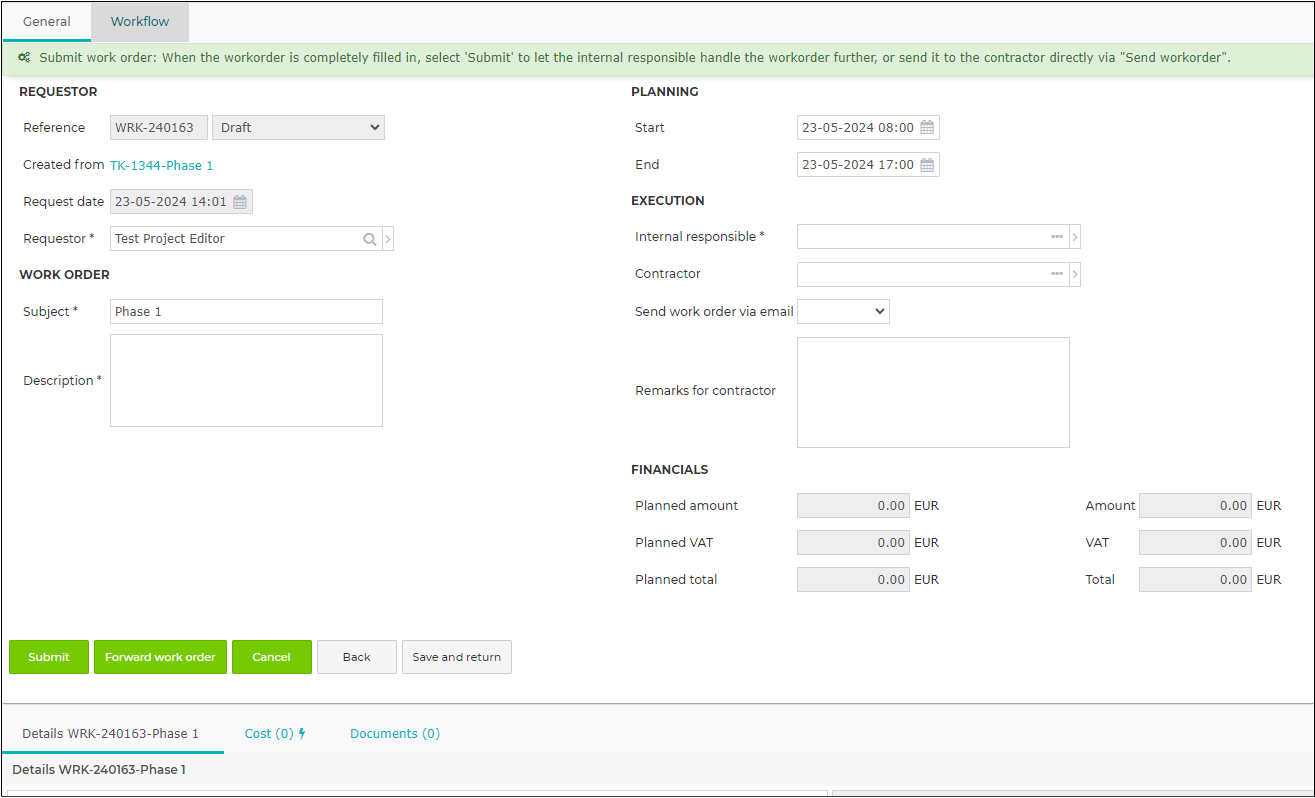Open Contractor lookup ellipsis
This screenshot has width=1315, height=798.
click(x=1057, y=274)
